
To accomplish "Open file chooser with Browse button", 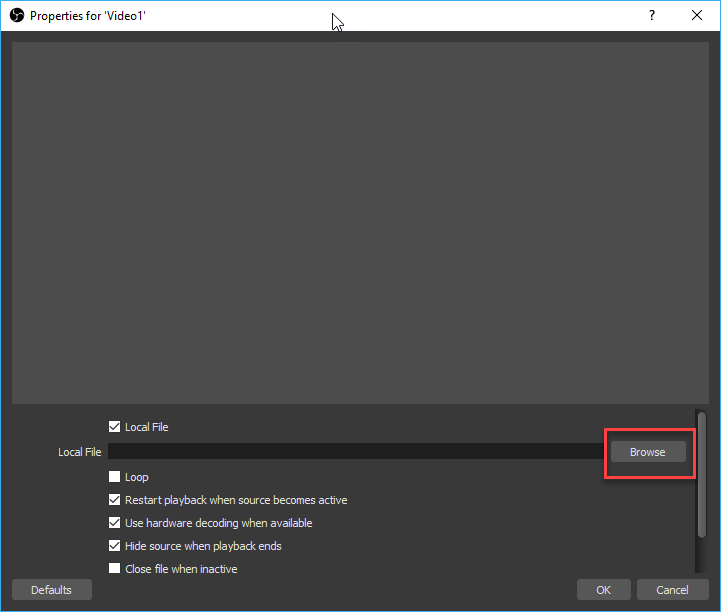I will [x=648, y=452].
